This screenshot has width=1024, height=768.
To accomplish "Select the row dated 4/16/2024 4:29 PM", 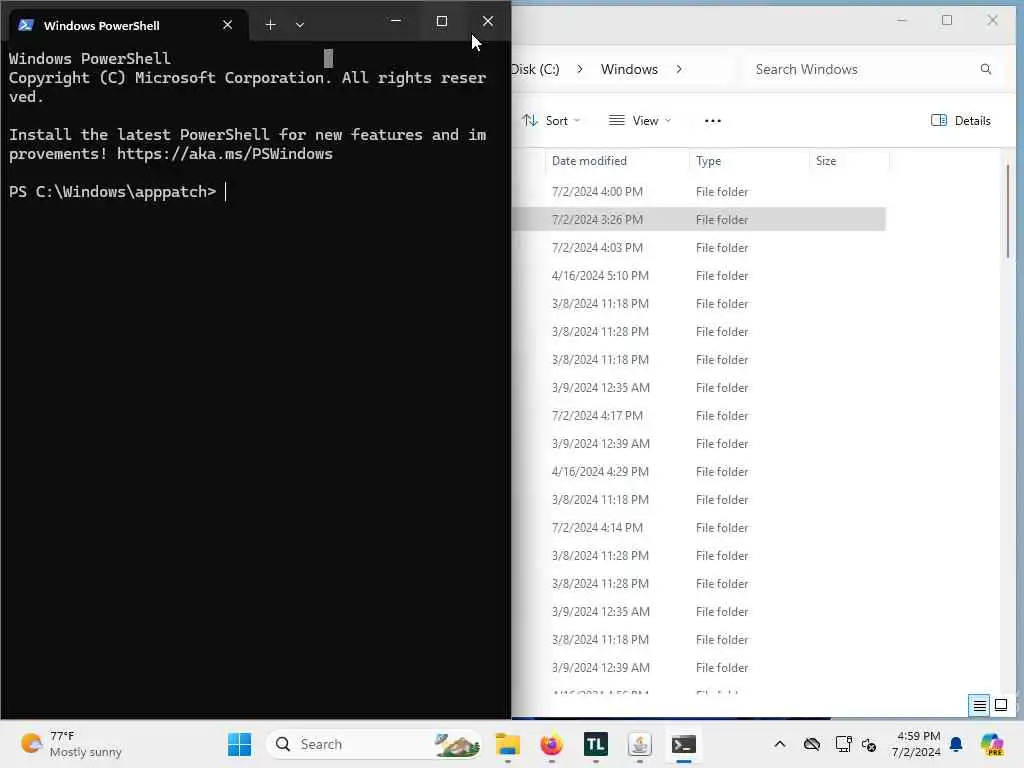I will click(698, 472).
